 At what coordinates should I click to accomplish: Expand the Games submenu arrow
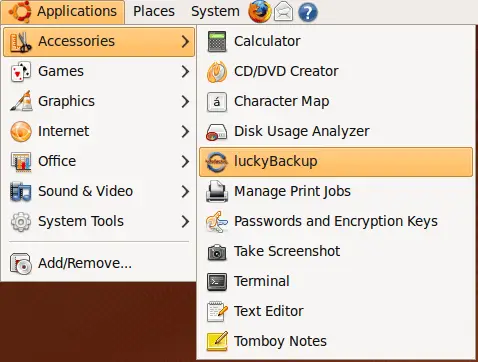click(x=185, y=71)
